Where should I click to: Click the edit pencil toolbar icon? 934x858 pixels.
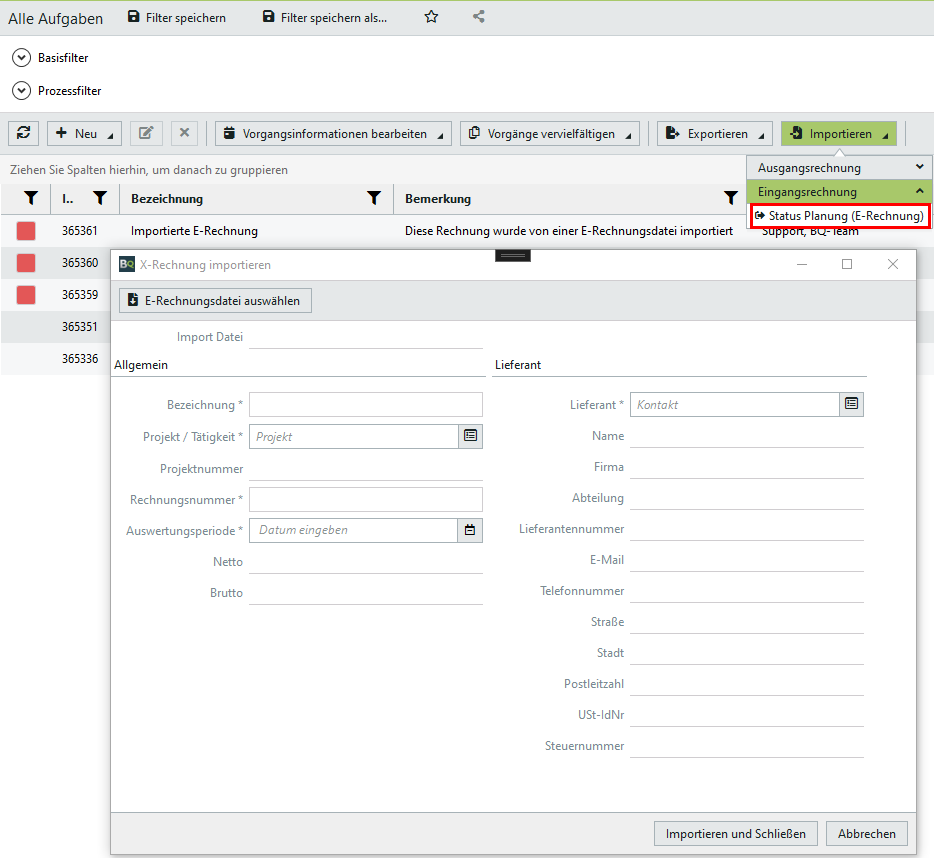click(x=146, y=133)
